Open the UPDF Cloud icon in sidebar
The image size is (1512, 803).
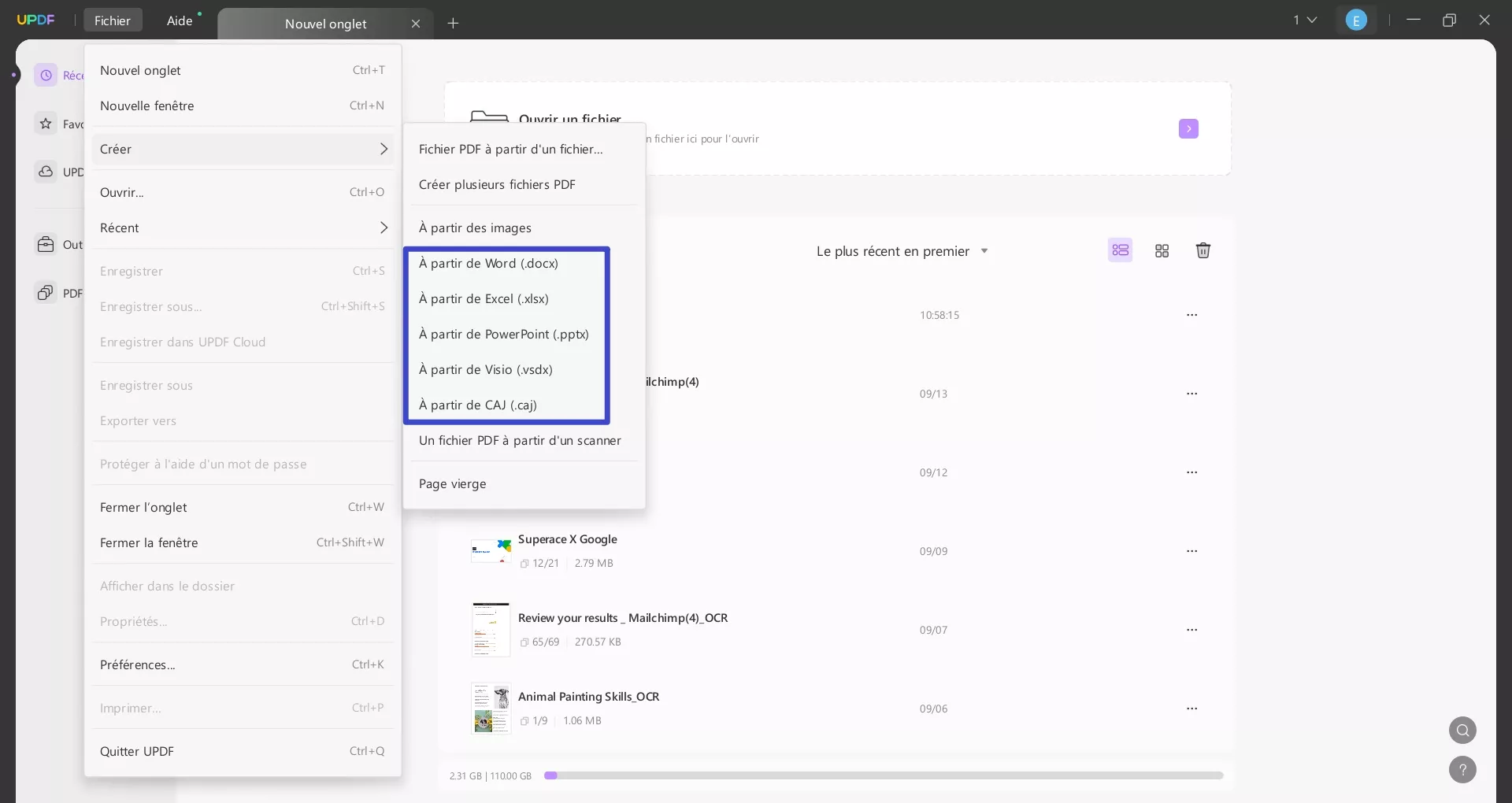pos(46,172)
